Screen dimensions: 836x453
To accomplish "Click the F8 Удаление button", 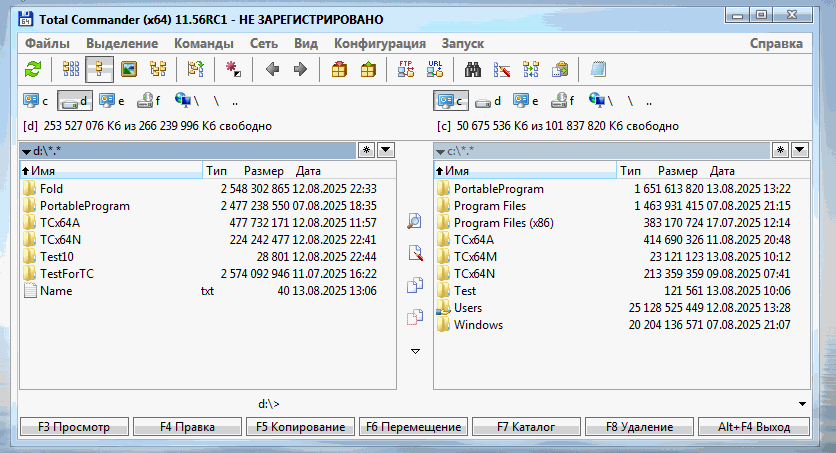I will click(639, 427).
